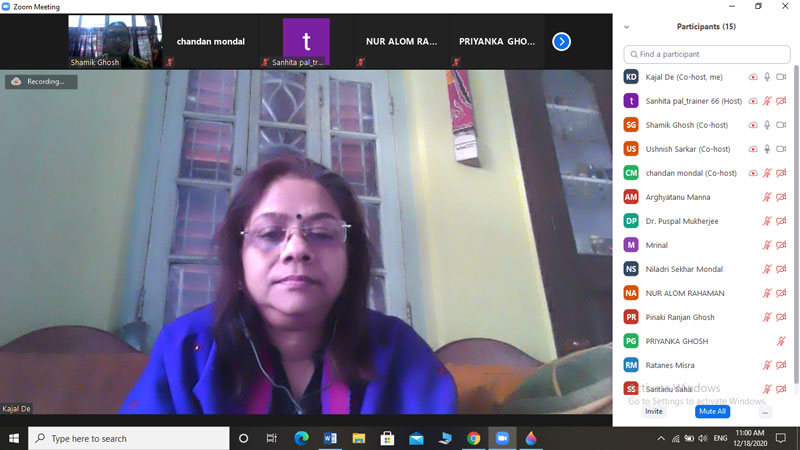This screenshot has width=800, height=450.
Task: Click Kajal De's microphone icon
Action: tap(767, 77)
